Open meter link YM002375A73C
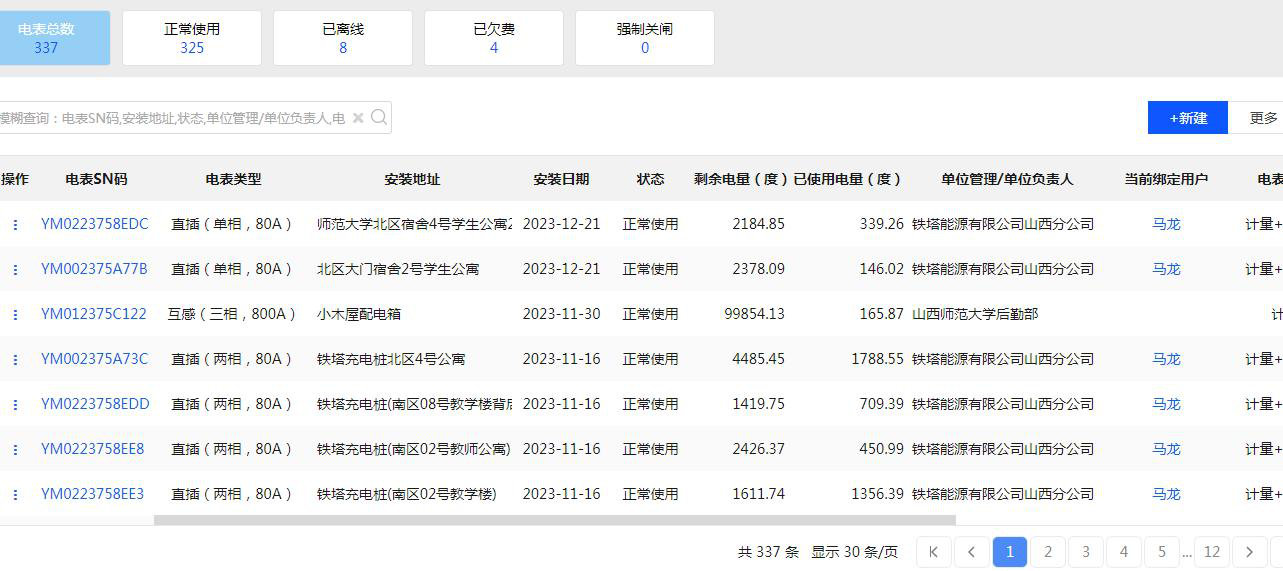Screen dimensions: 1283x571 95,359
